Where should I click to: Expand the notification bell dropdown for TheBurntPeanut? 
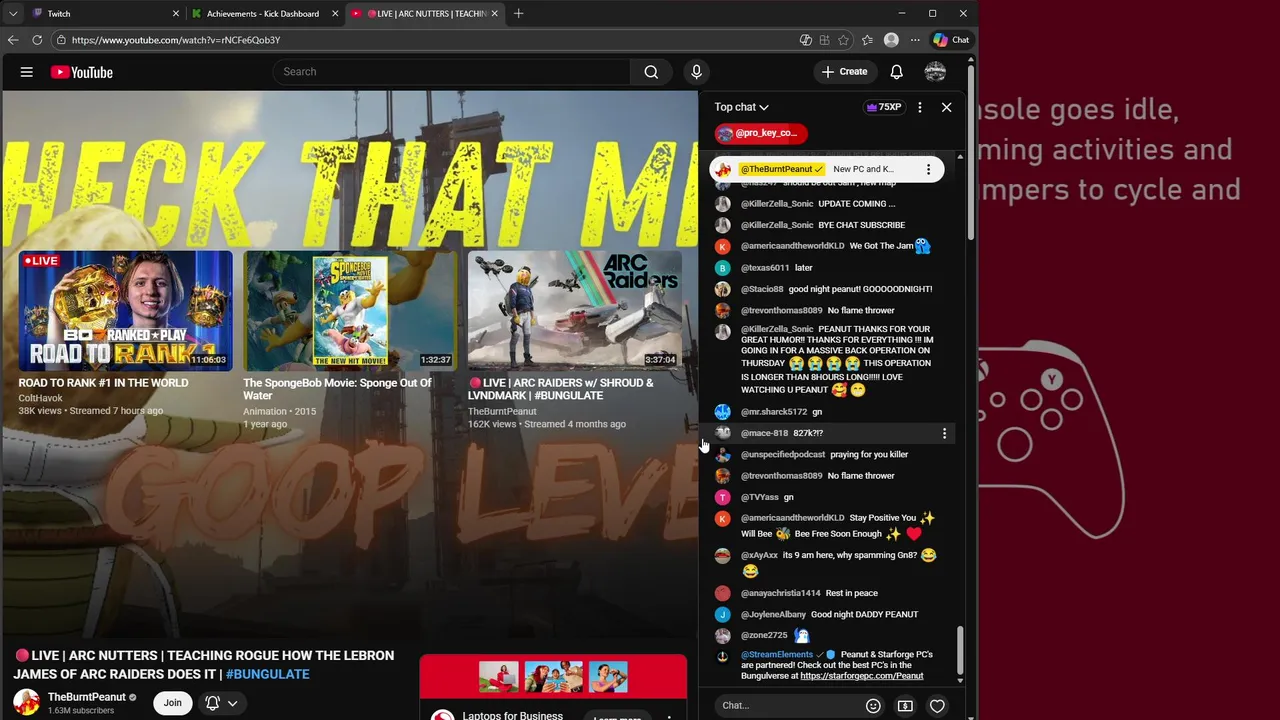tap(232, 703)
